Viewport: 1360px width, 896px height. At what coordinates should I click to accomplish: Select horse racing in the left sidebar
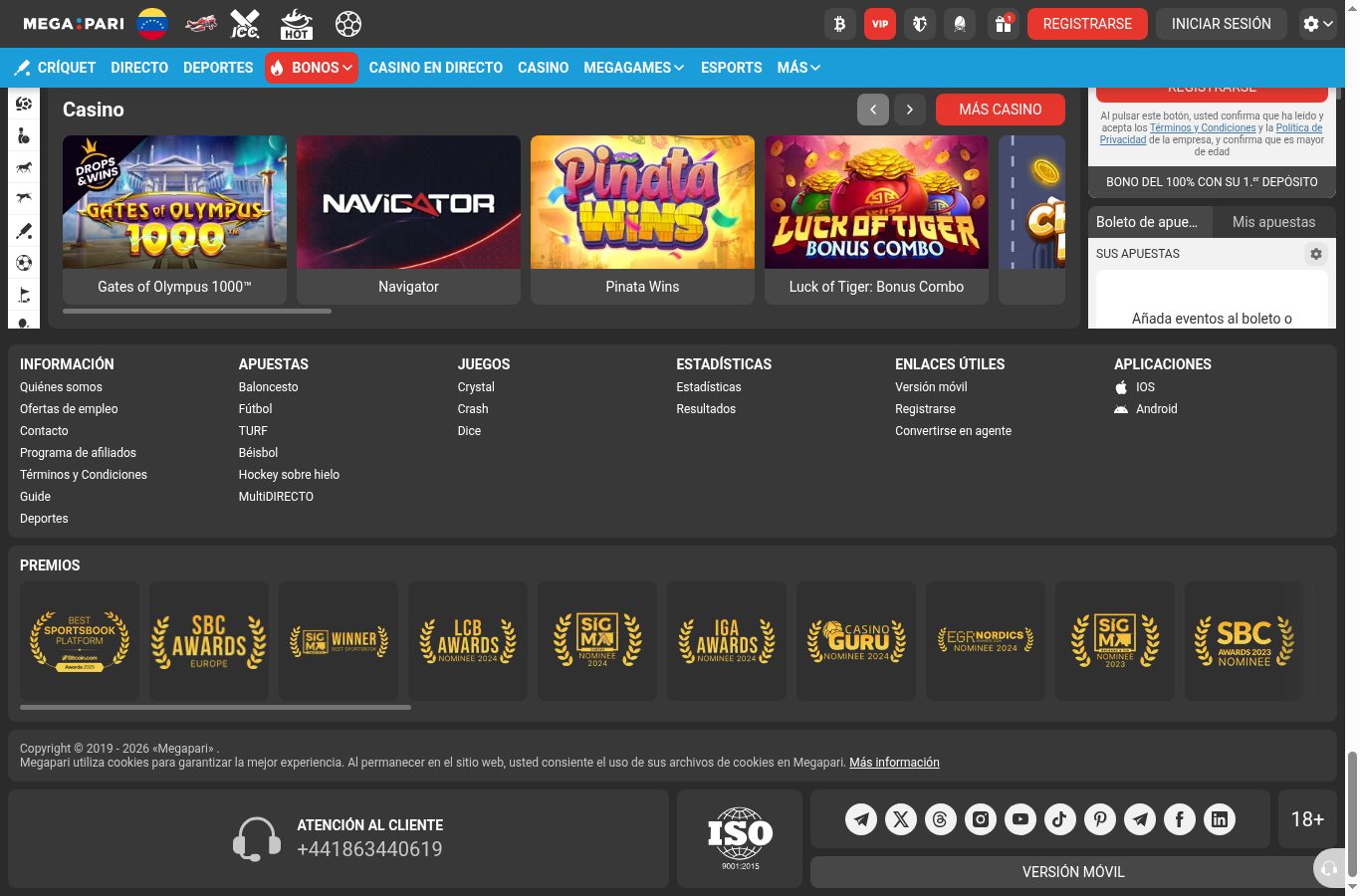tap(24, 166)
